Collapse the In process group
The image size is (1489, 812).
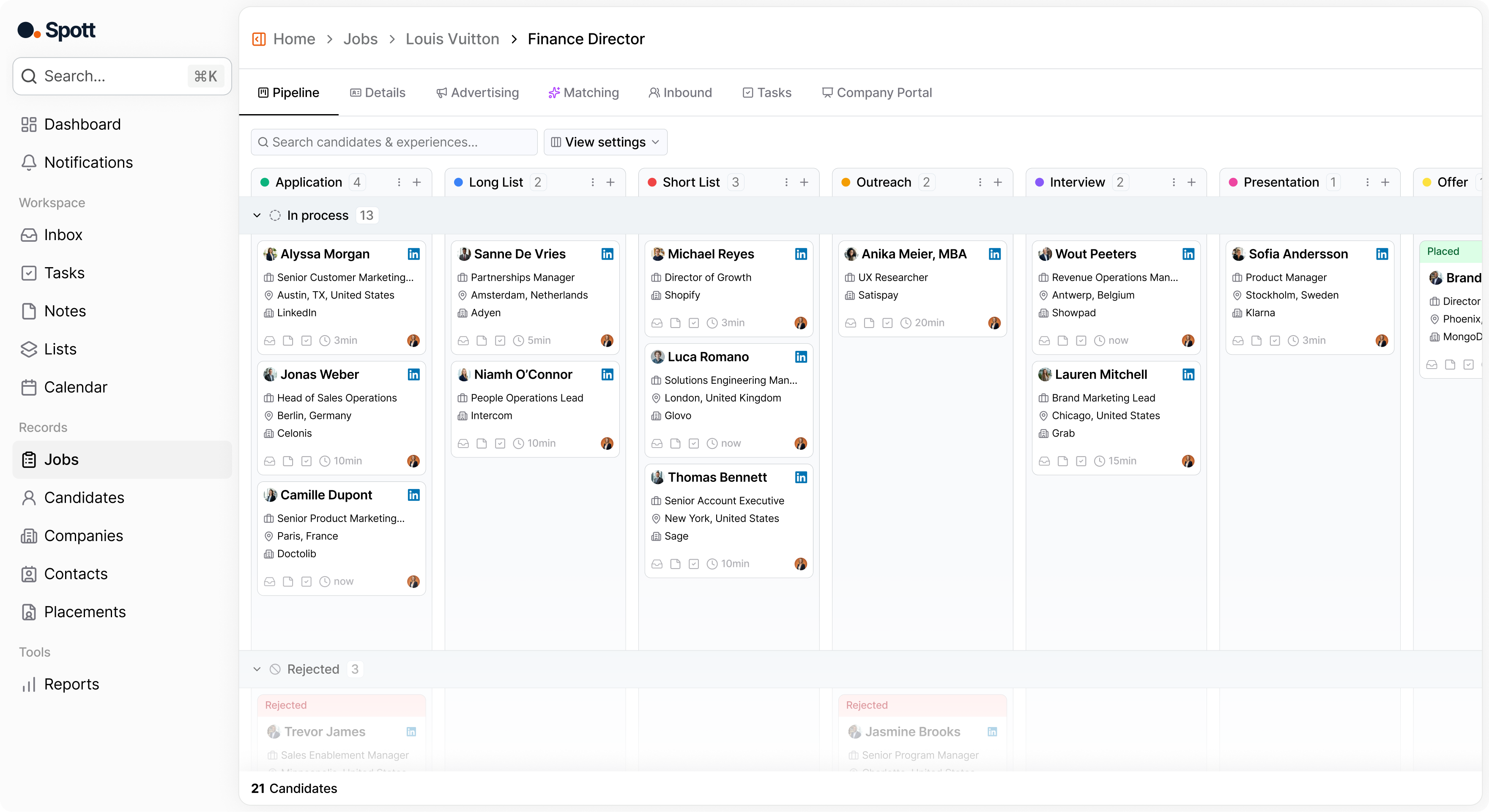click(x=257, y=216)
